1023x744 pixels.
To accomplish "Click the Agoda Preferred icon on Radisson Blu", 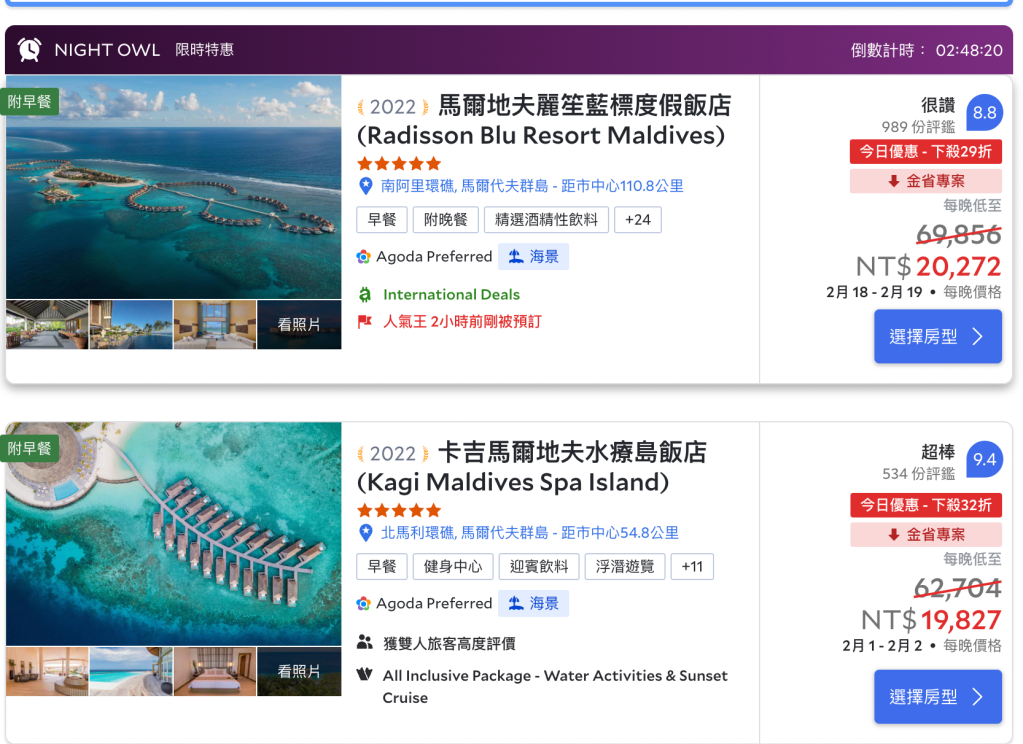I will click(364, 257).
